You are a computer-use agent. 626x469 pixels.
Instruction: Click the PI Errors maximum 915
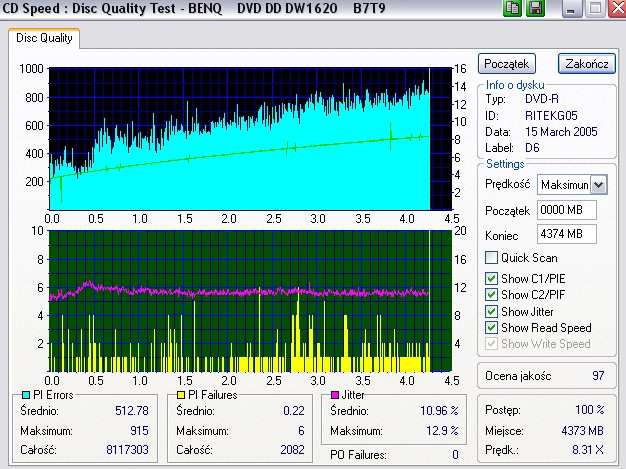(139, 431)
